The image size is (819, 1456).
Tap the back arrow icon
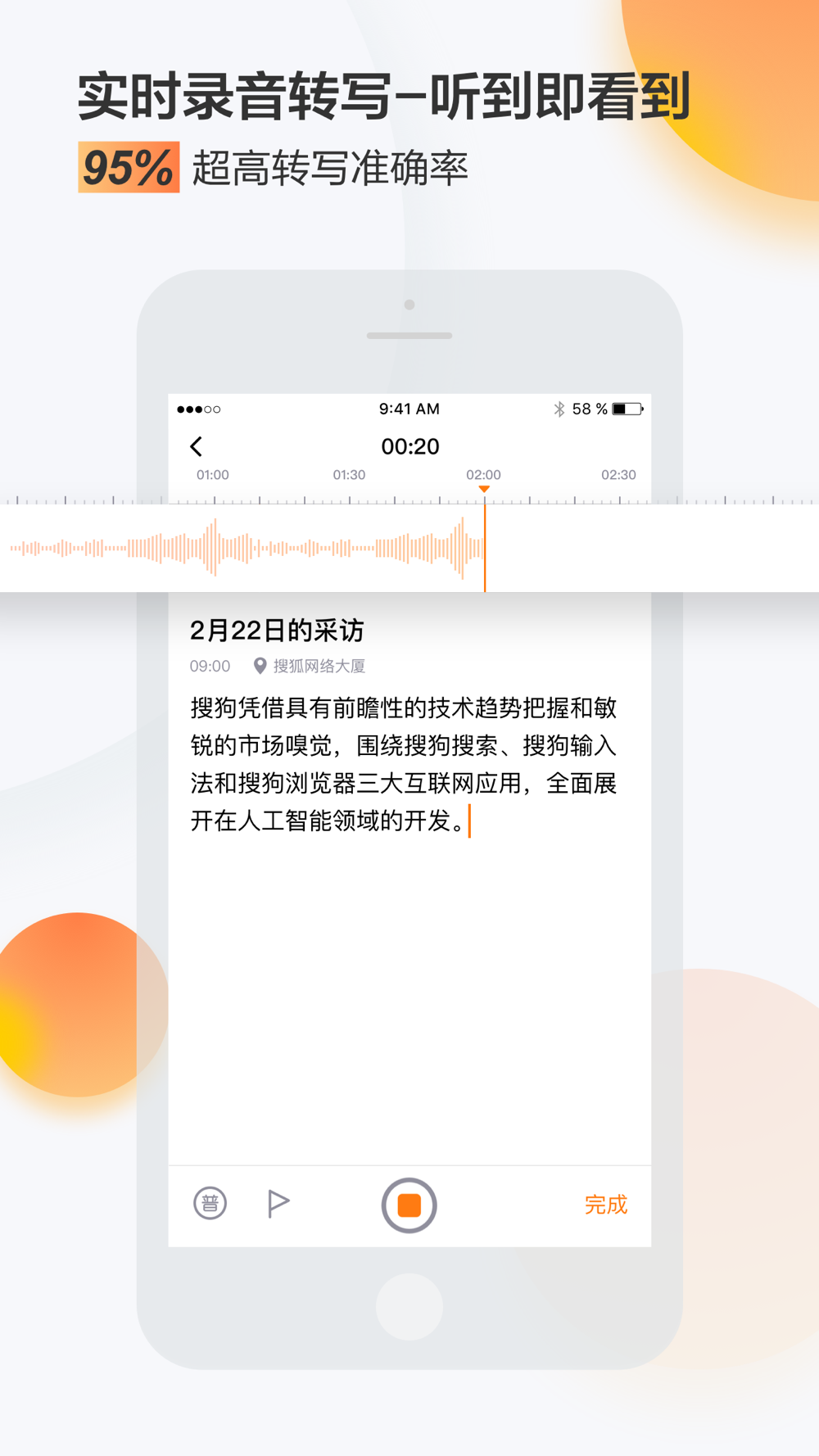click(x=197, y=446)
